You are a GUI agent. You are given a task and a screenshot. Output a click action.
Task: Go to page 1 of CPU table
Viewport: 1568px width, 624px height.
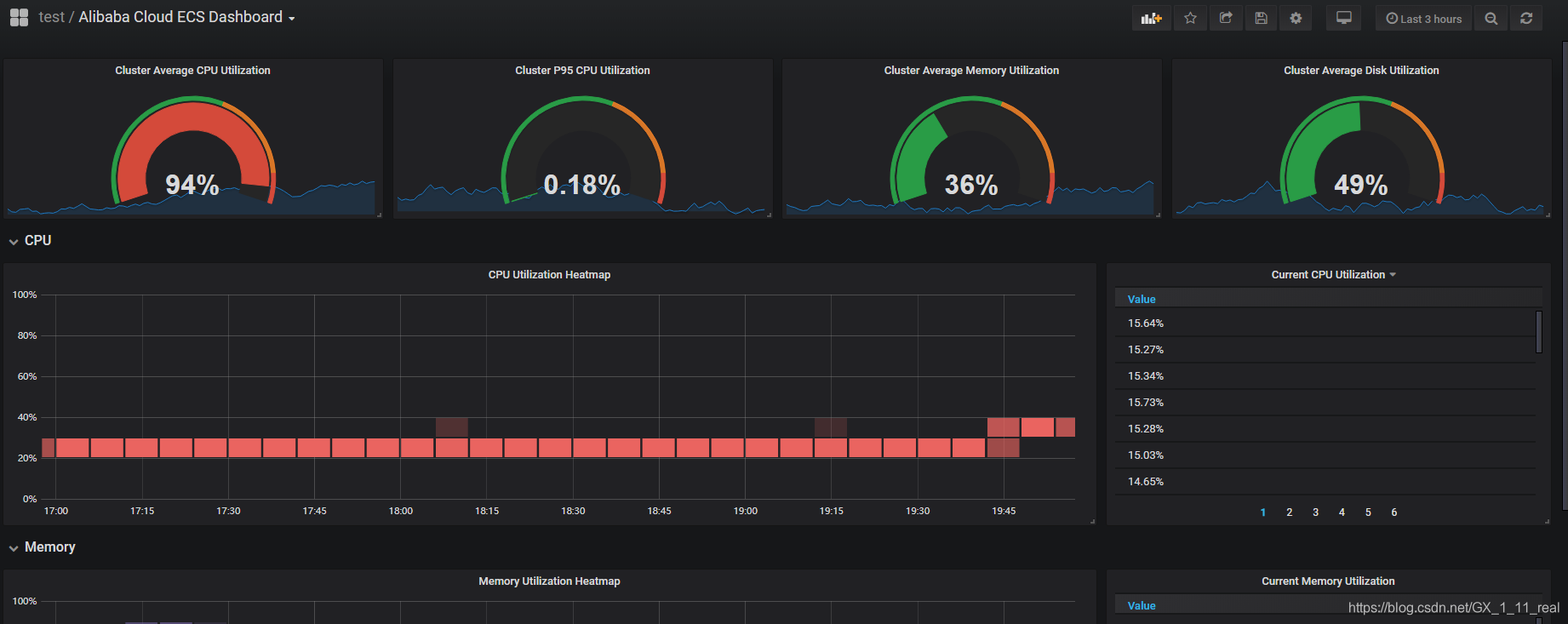(x=1263, y=512)
